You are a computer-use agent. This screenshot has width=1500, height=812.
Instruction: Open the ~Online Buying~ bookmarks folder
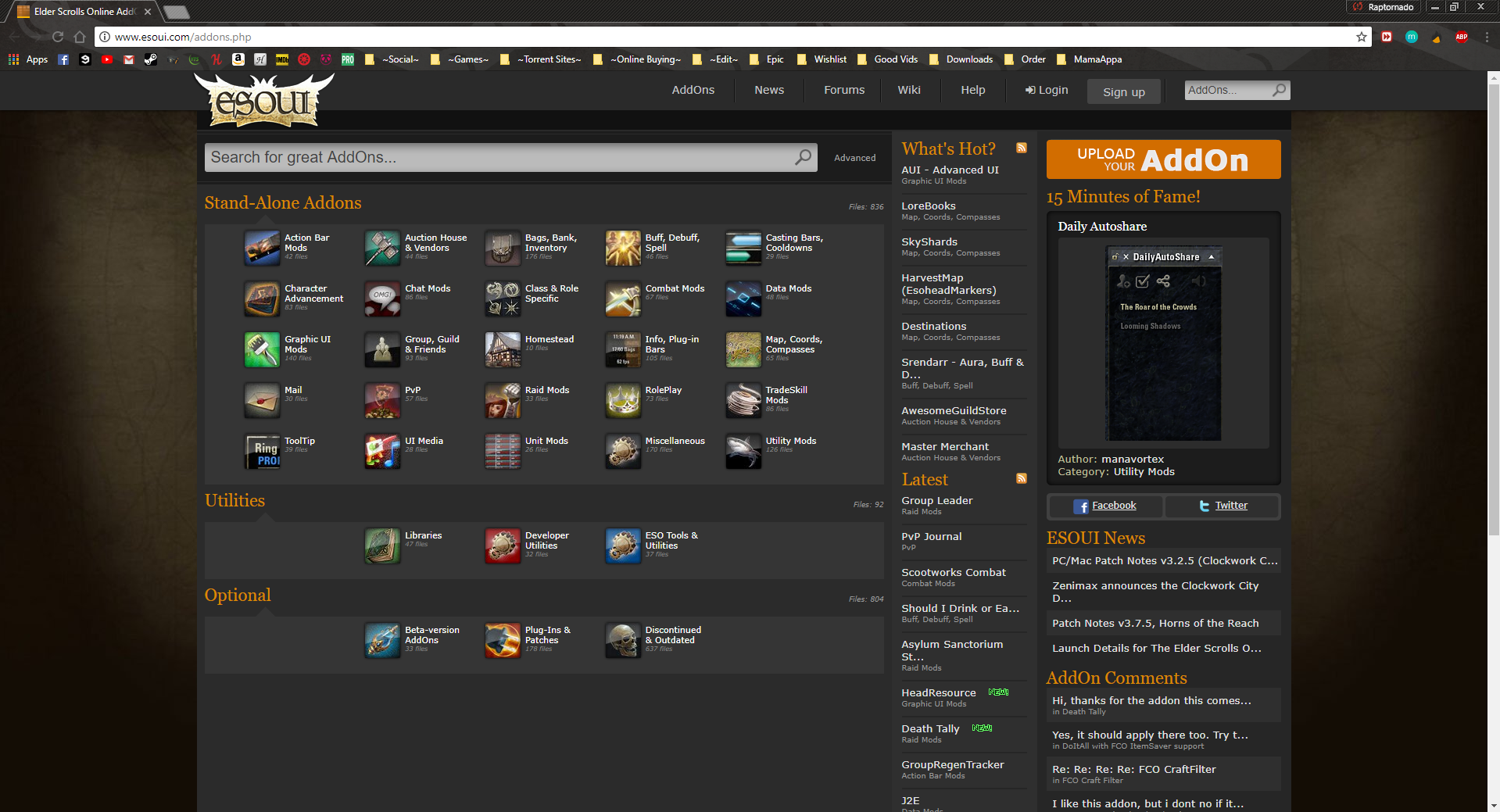(x=637, y=59)
